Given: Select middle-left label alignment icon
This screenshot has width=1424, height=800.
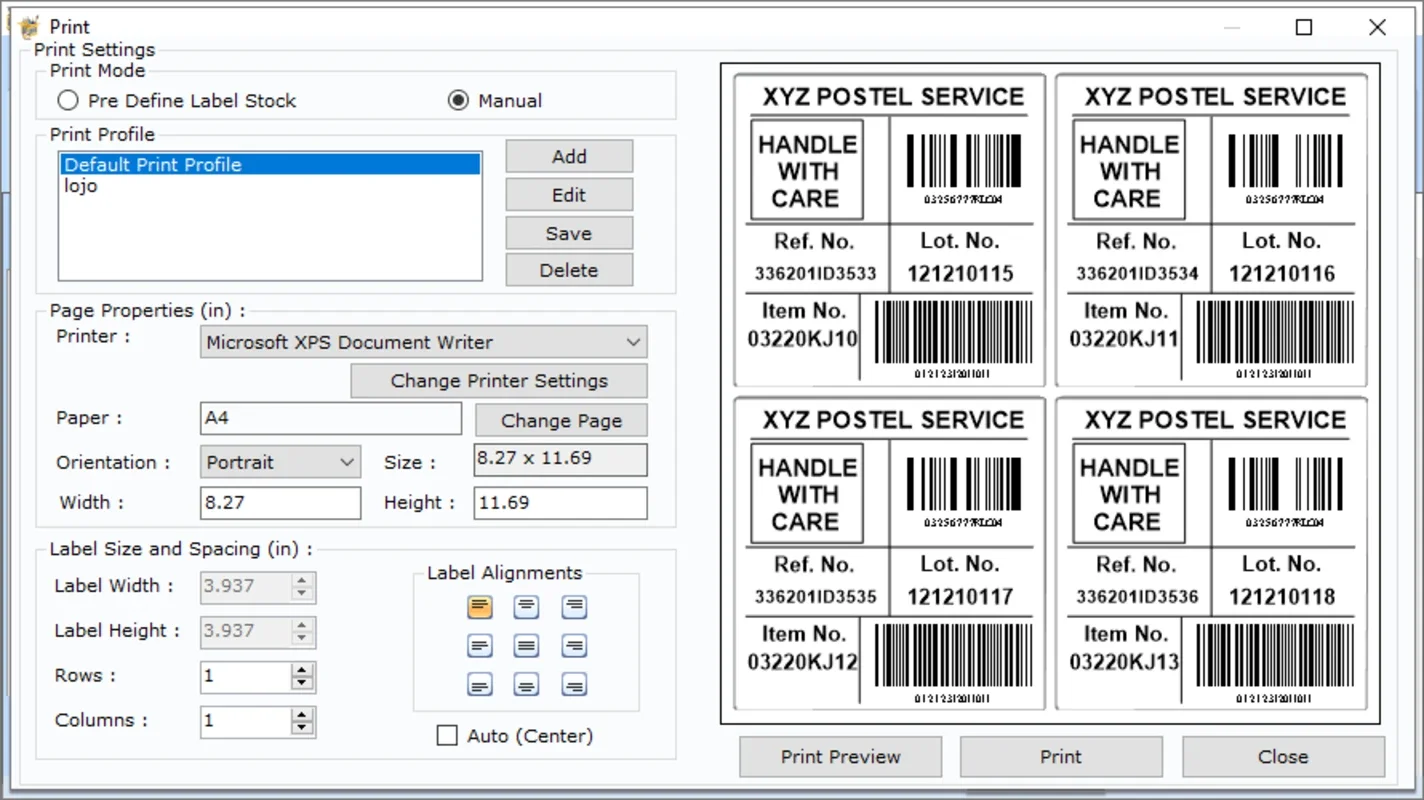Looking at the screenshot, I should tap(480, 646).
